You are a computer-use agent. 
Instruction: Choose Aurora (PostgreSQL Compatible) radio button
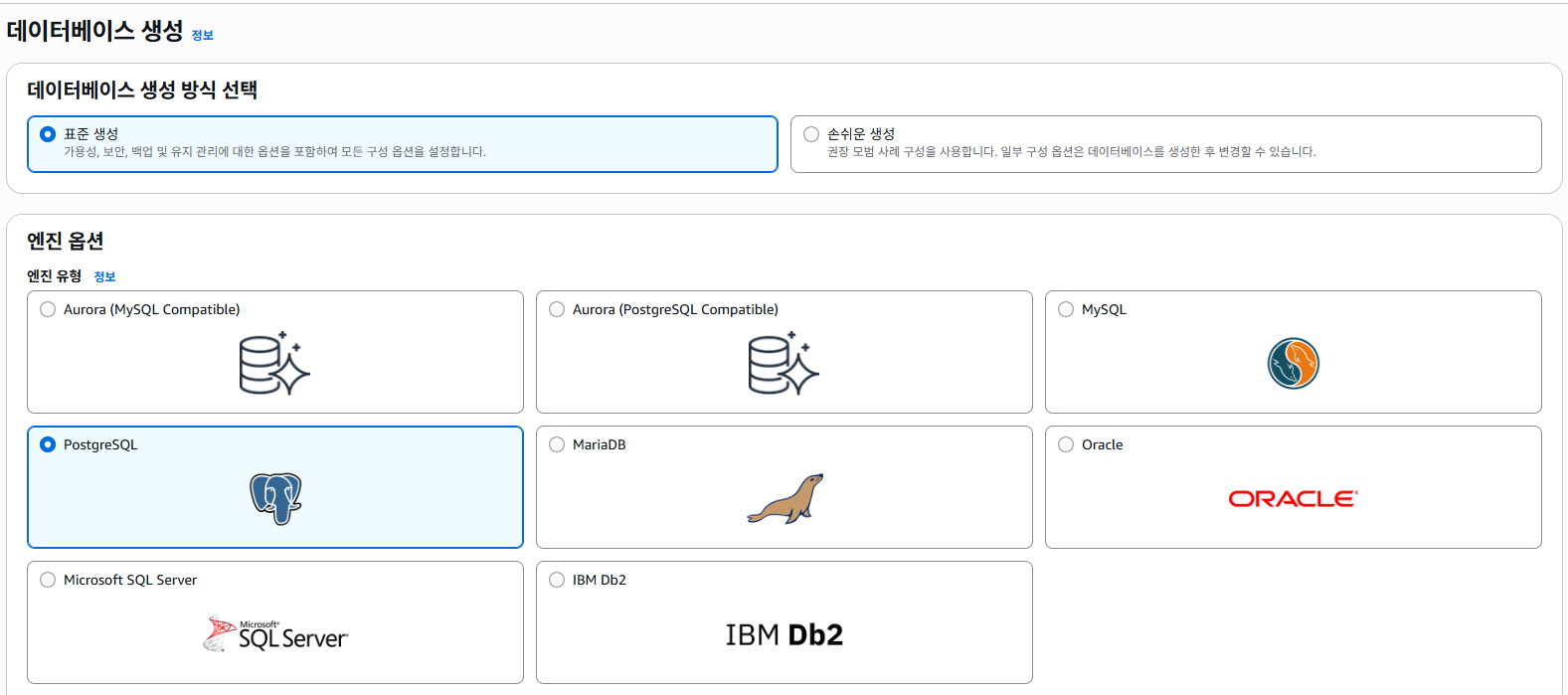coord(557,309)
